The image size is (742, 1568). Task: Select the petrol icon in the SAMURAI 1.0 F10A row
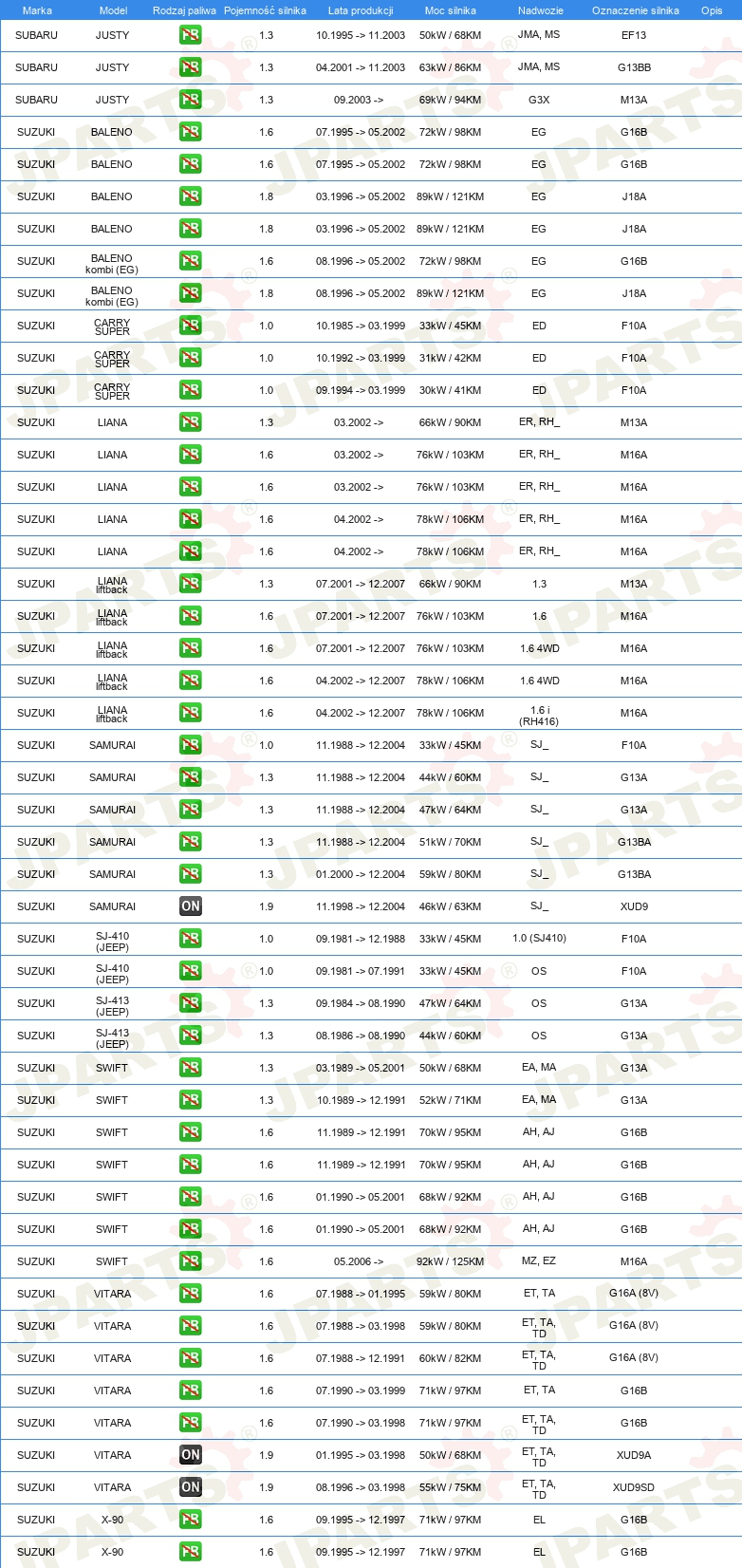point(191,745)
